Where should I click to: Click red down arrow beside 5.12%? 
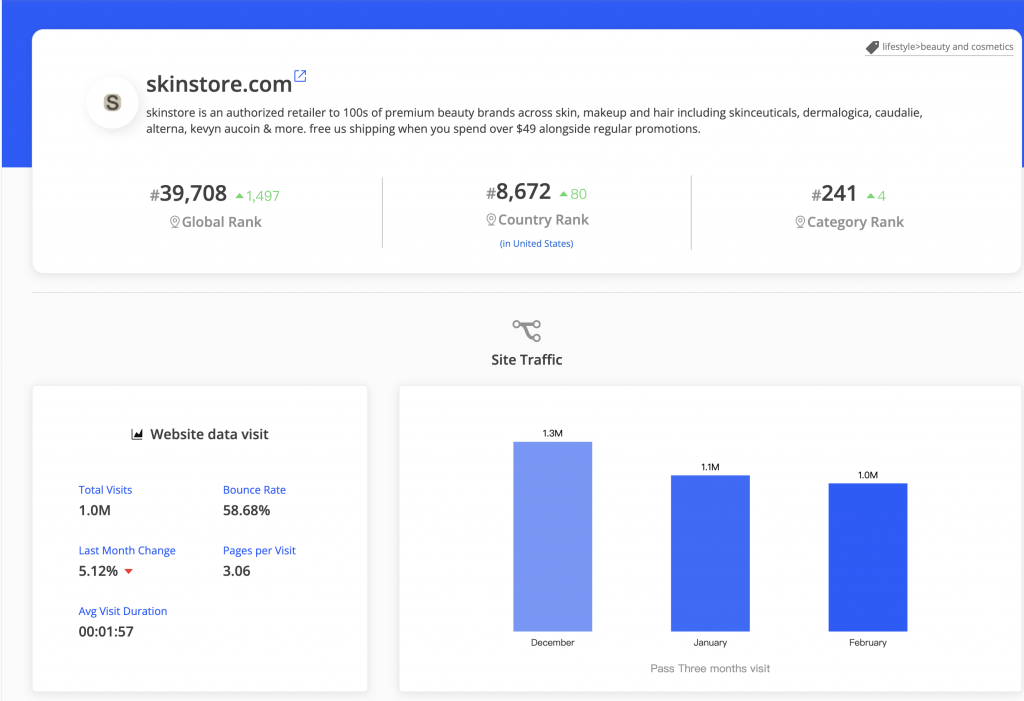(129, 572)
